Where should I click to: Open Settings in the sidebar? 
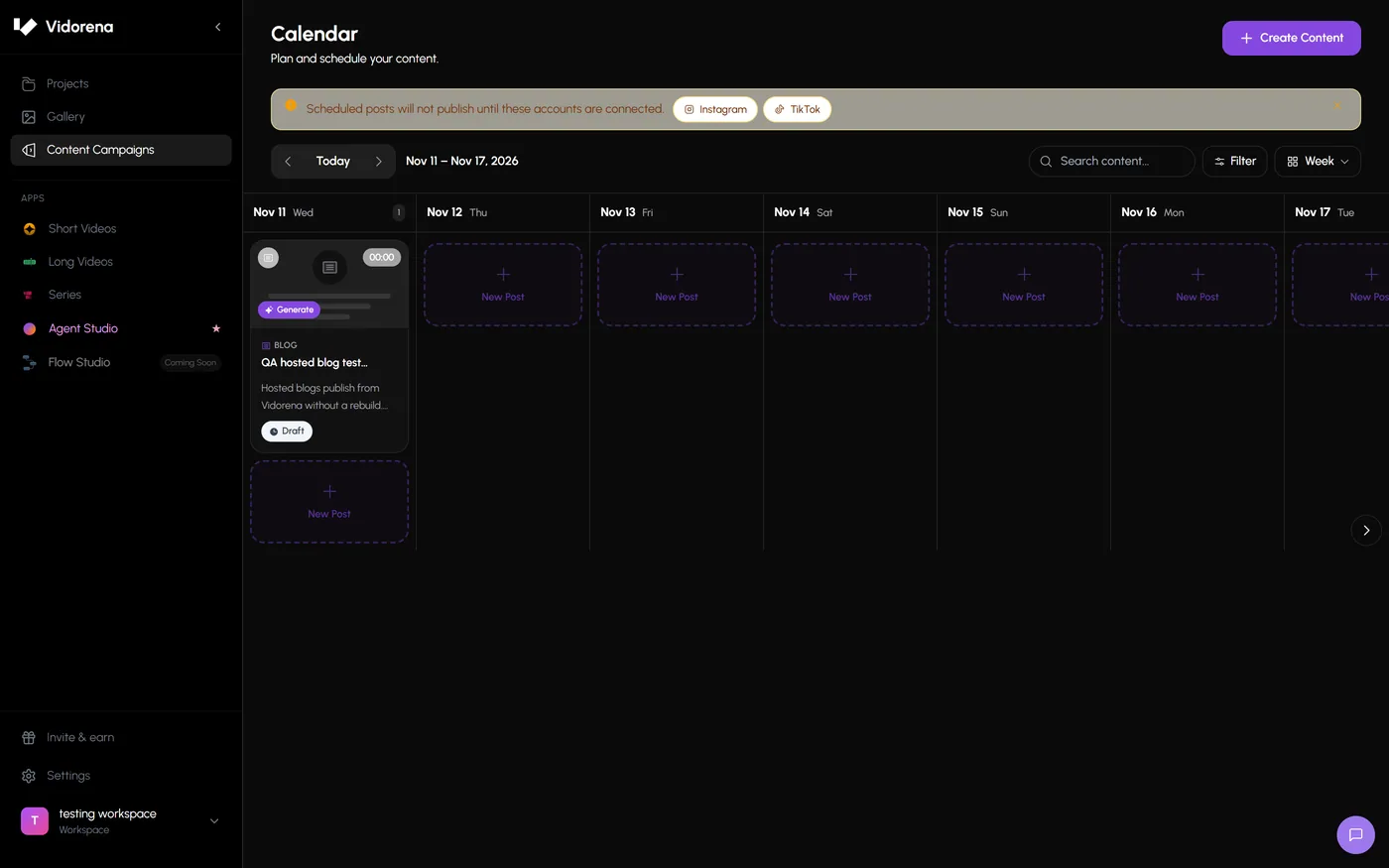coord(121,776)
